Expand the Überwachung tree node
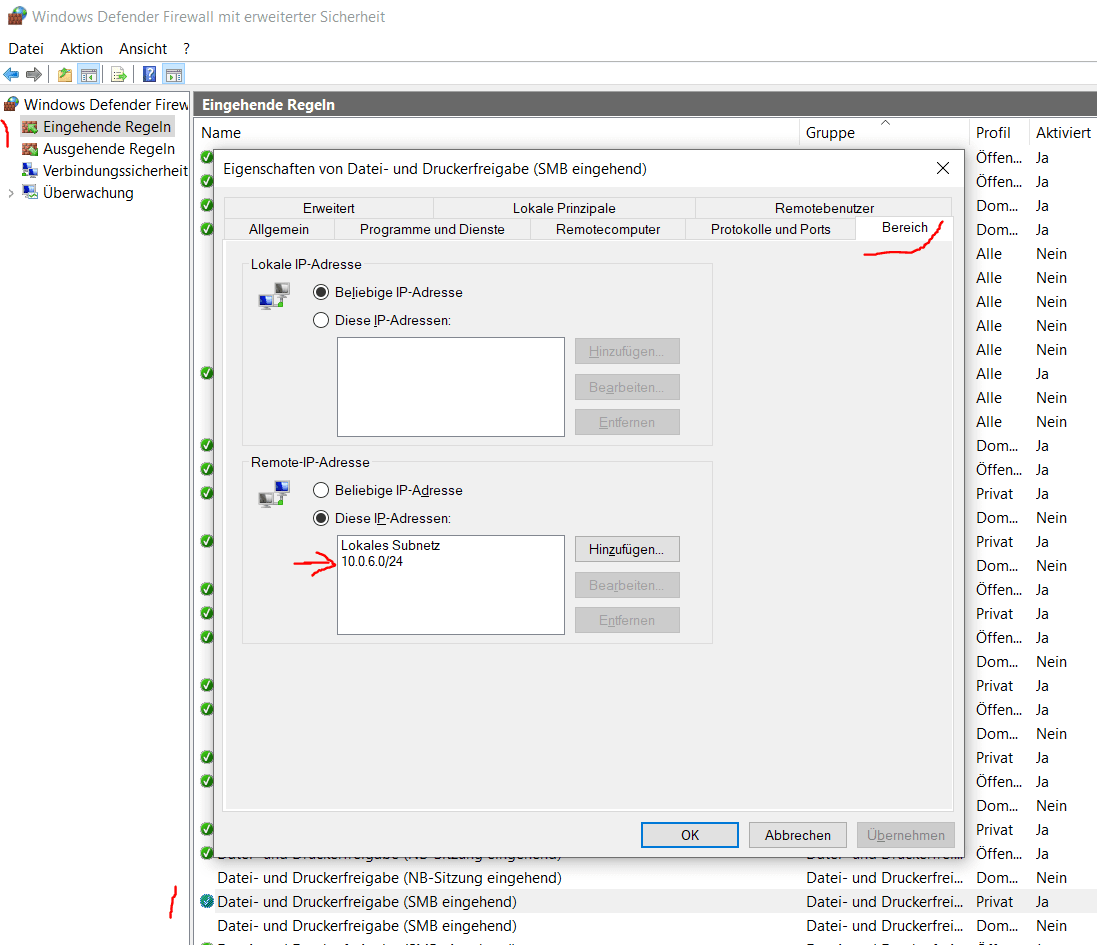 [x=10, y=193]
